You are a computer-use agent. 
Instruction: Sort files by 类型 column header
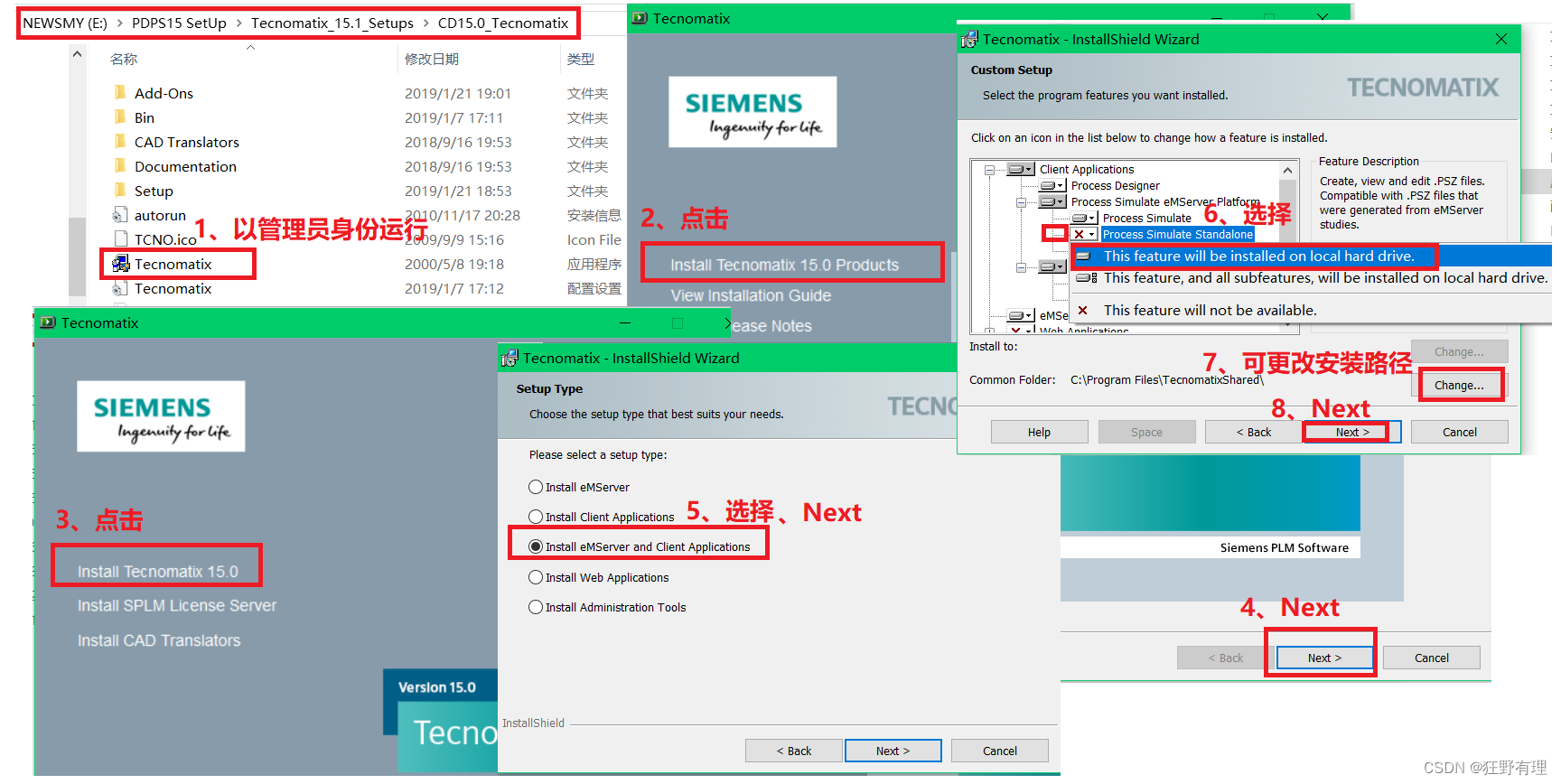[x=581, y=60]
